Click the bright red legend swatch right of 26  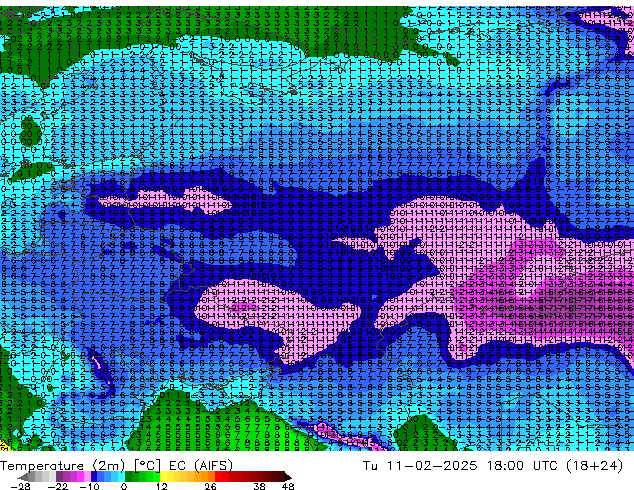218,476
